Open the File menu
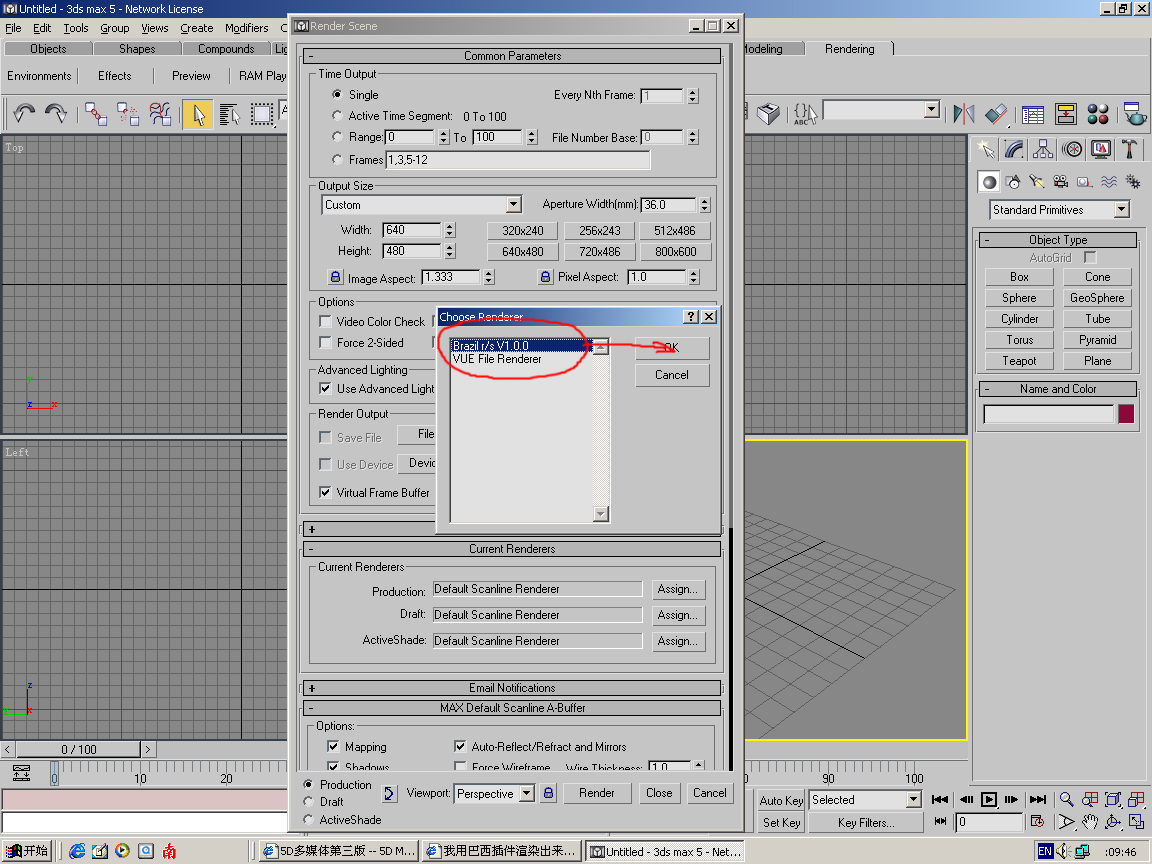 pos(13,28)
